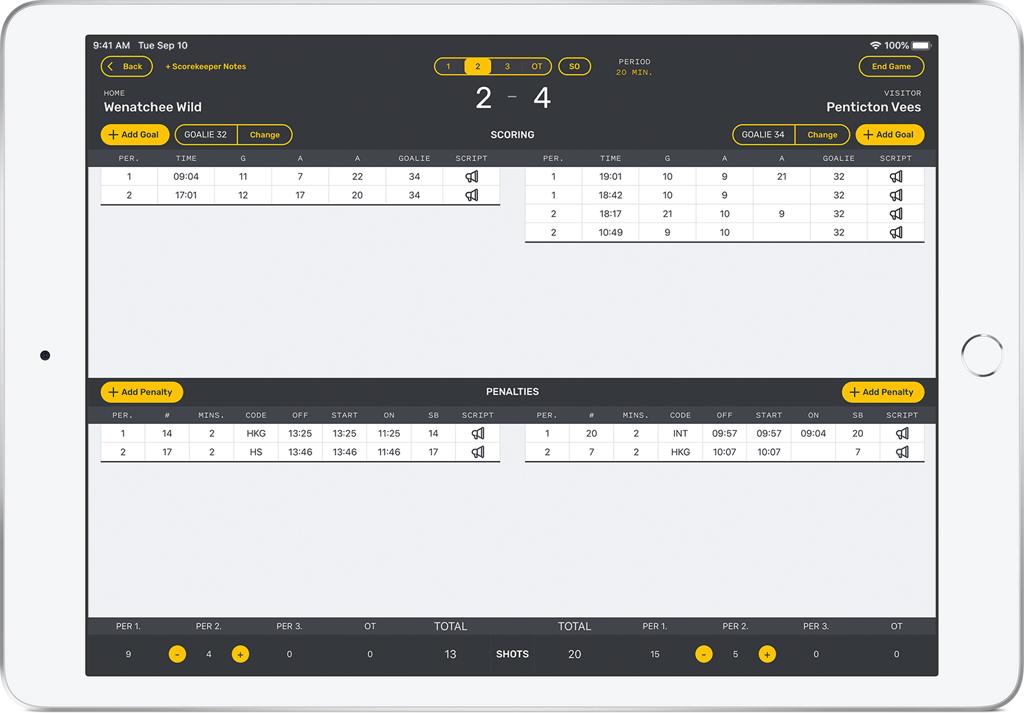
Task: Announce Penticton's HKG penalty at 10:07
Action: point(902,451)
